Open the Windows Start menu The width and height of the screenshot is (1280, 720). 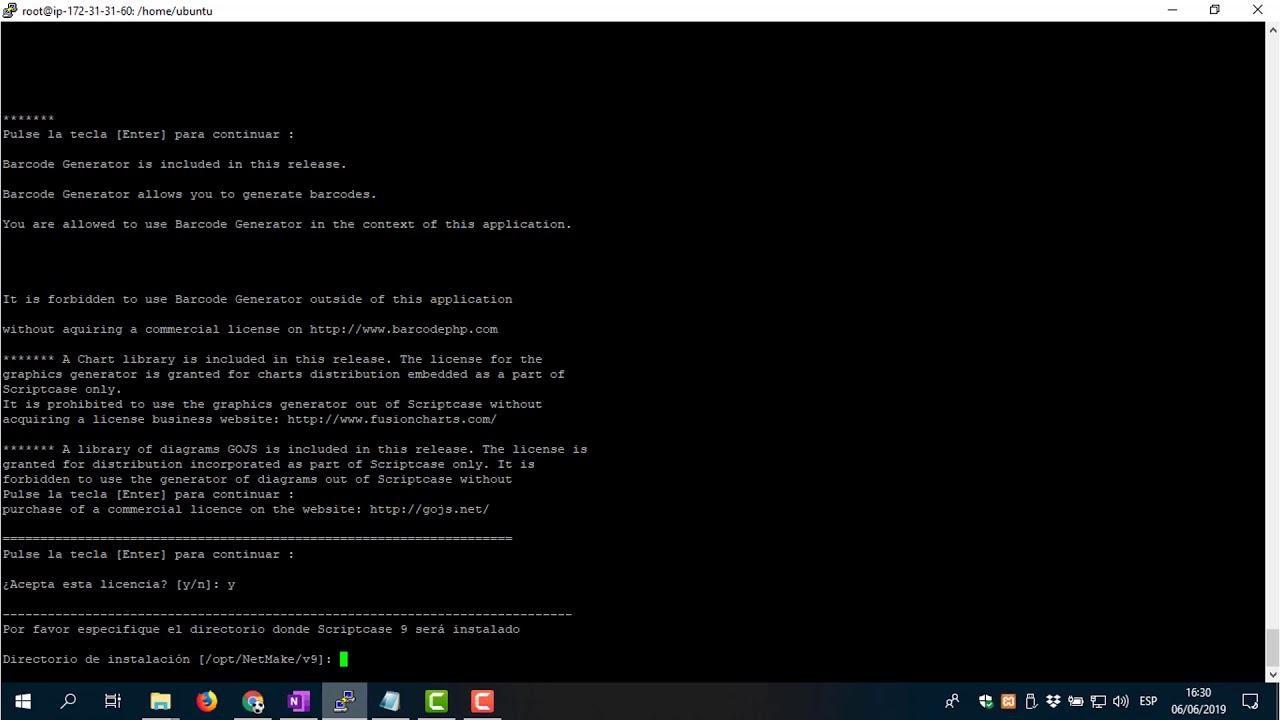click(22, 701)
